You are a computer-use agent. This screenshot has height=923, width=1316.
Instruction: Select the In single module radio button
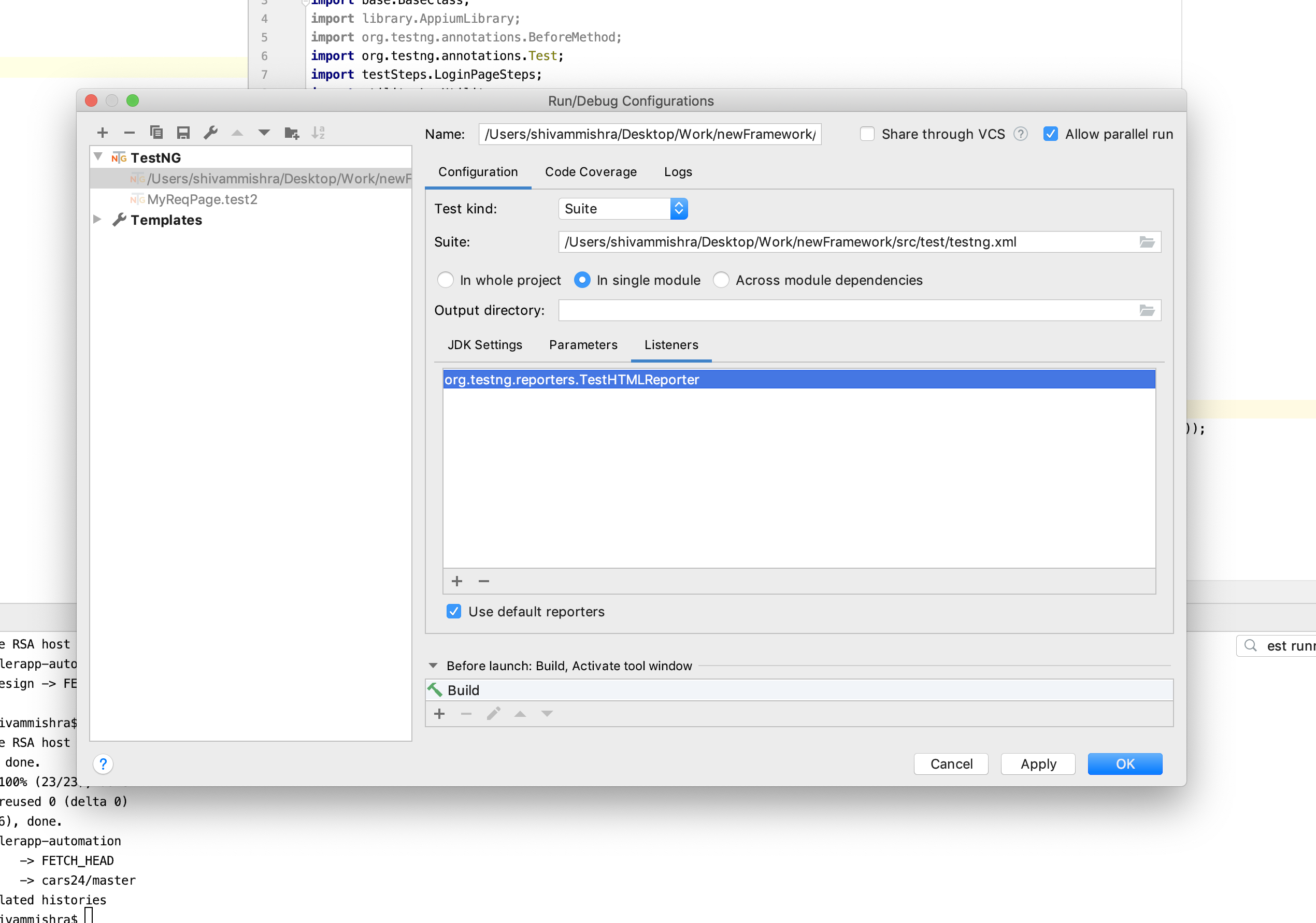click(582, 280)
